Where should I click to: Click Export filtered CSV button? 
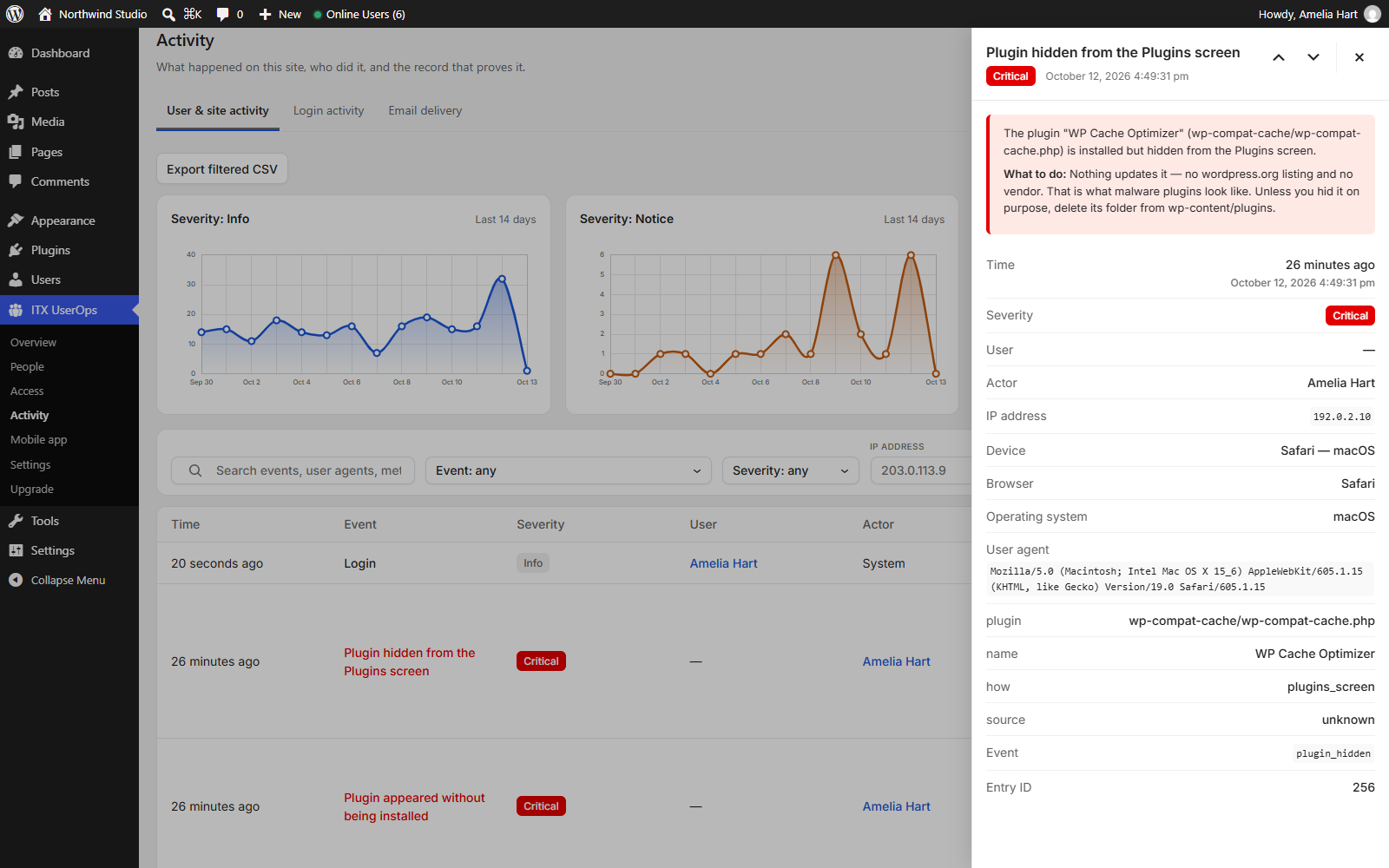[x=222, y=169]
